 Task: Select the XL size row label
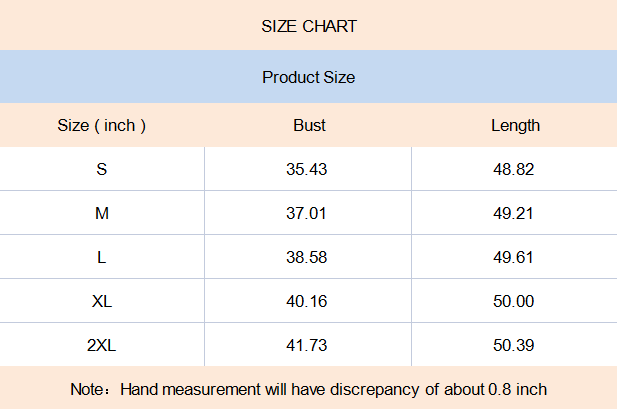click(x=102, y=301)
